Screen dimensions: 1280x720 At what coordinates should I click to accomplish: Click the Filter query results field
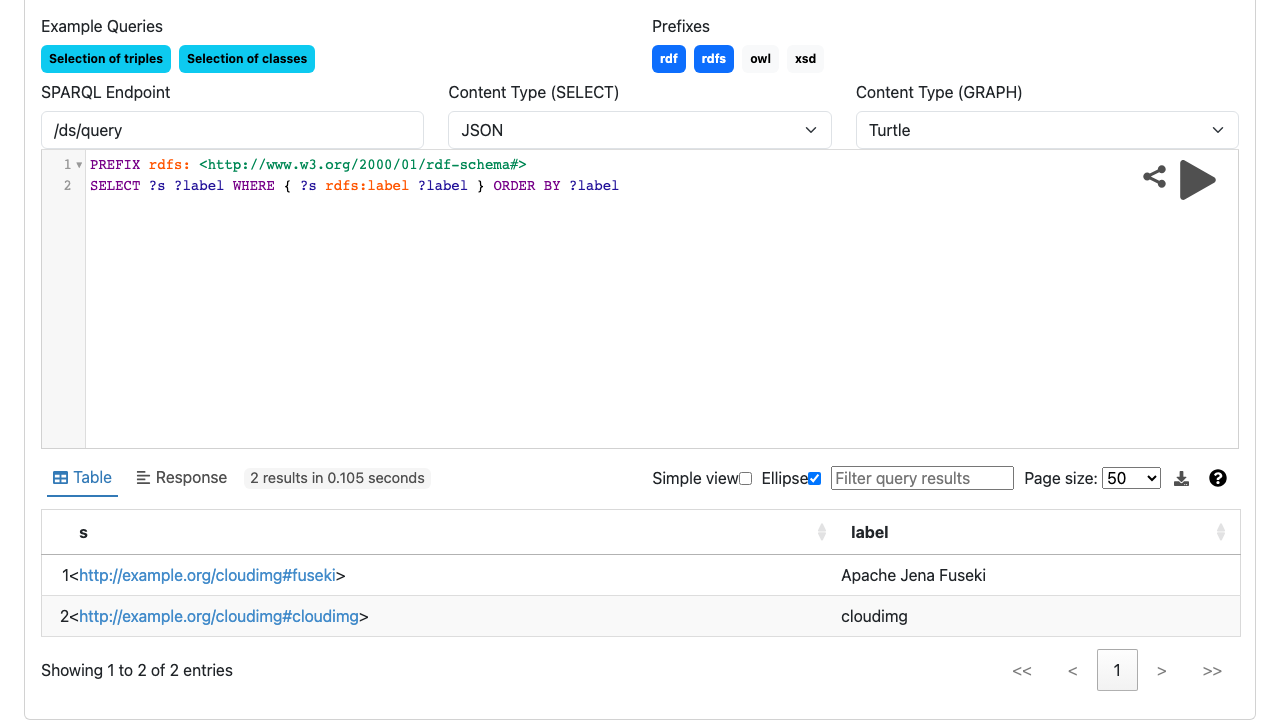pos(922,478)
